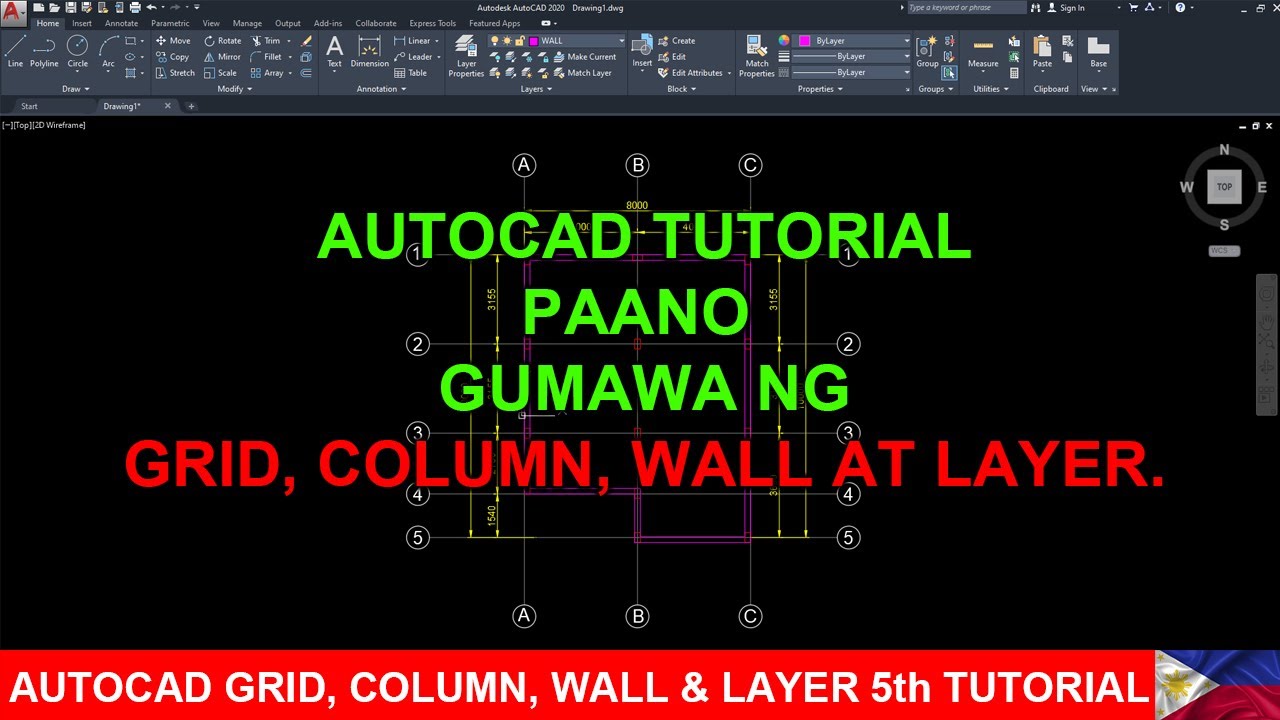The height and width of the screenshot is (720, 1280).
Task: Activate the Copy command
Action: (173, 57)
